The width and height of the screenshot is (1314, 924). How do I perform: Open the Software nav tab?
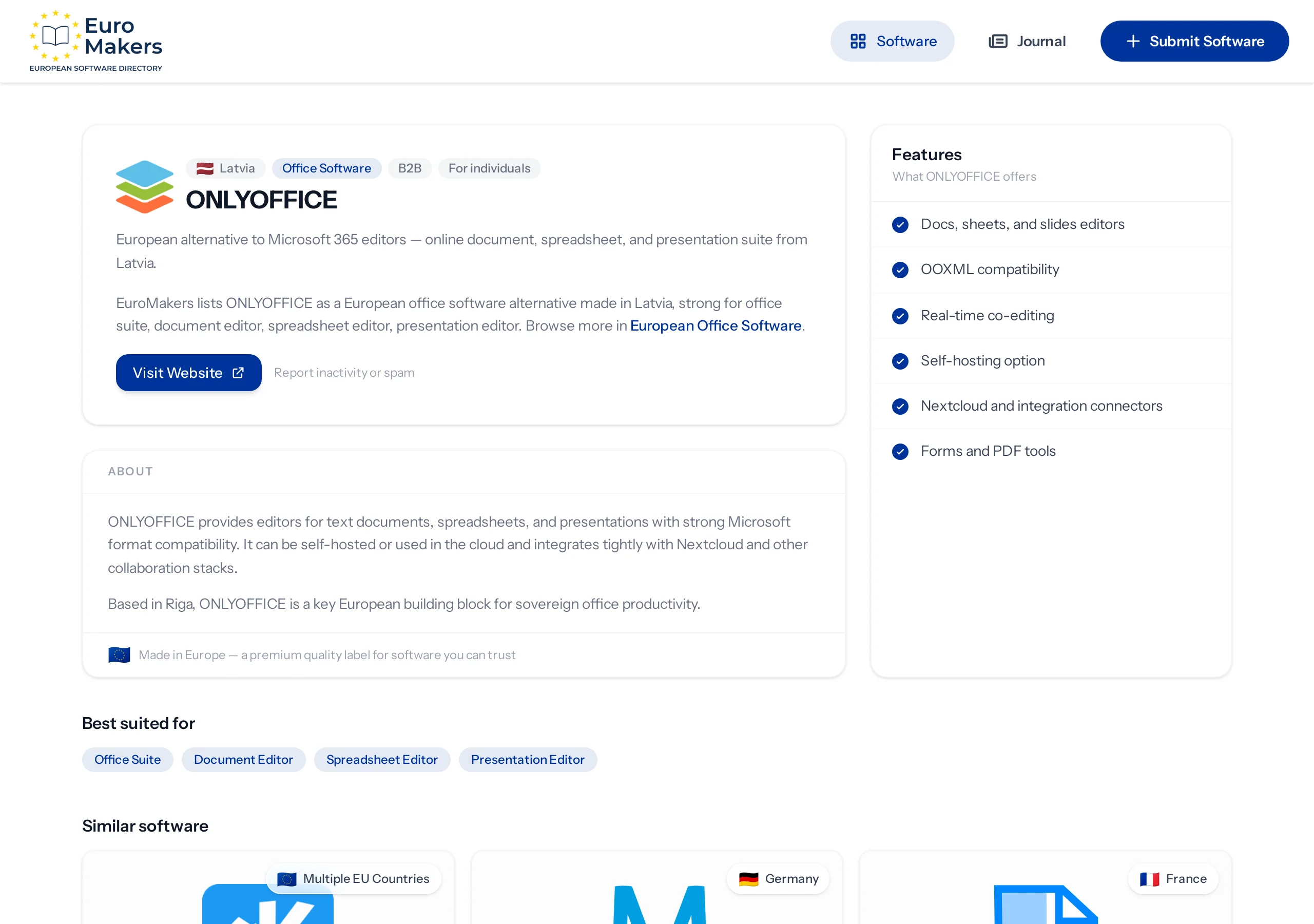coord(892,41)
